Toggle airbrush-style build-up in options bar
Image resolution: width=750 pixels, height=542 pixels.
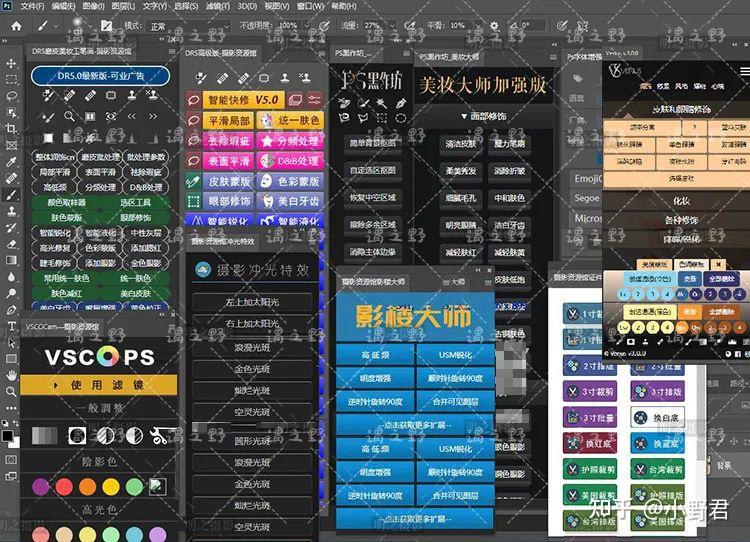click(x=409, y=25)
